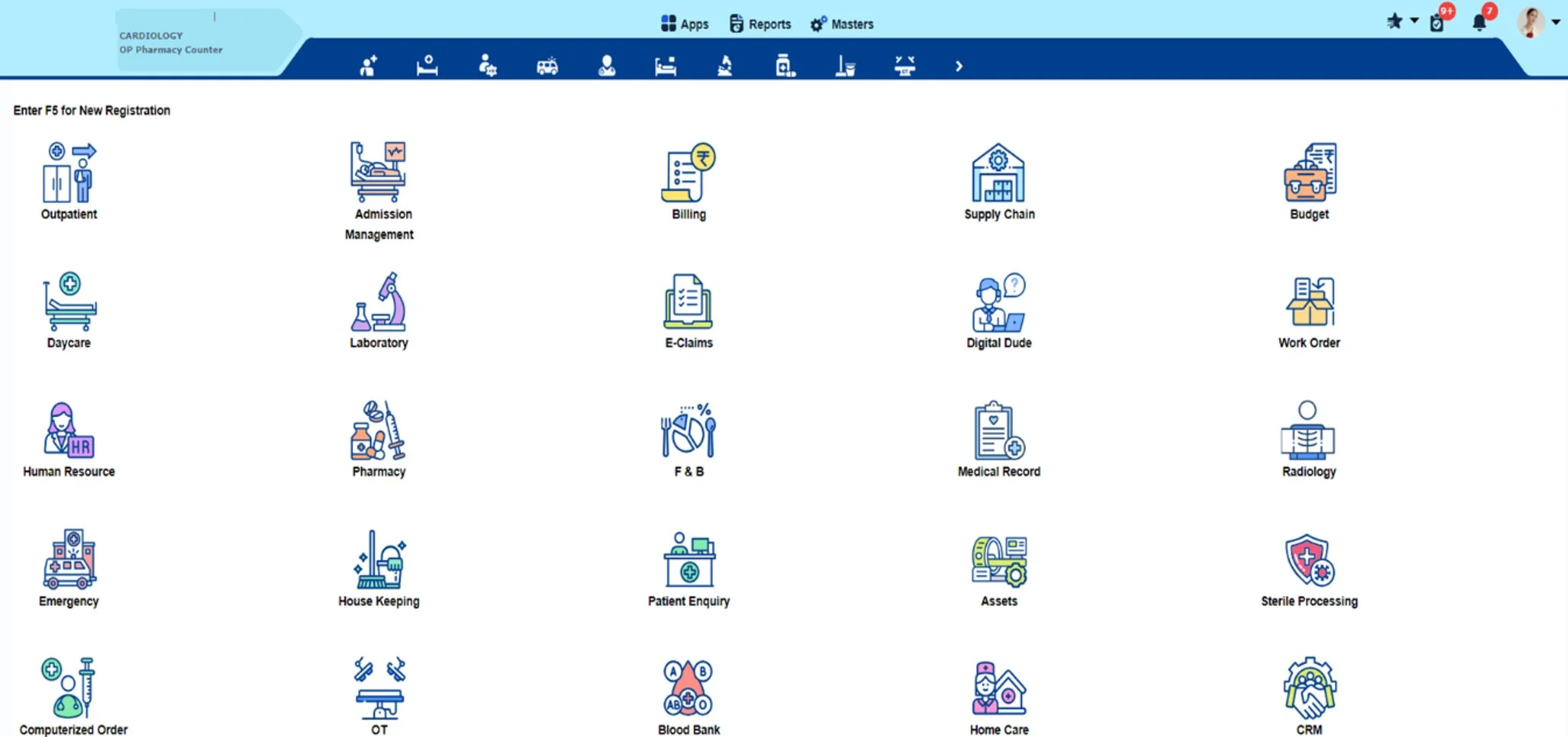Open the Outpatient module
The height and width of the screenshot is (737, 1568).
69,181
